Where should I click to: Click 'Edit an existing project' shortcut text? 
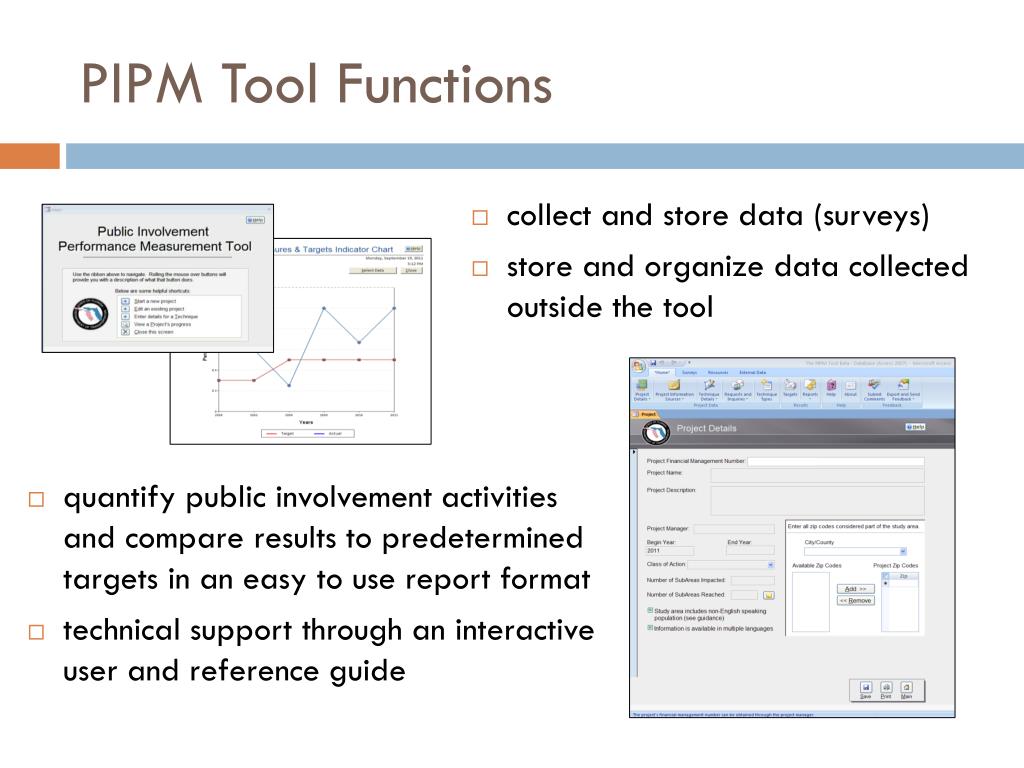(x=159, y=309)
